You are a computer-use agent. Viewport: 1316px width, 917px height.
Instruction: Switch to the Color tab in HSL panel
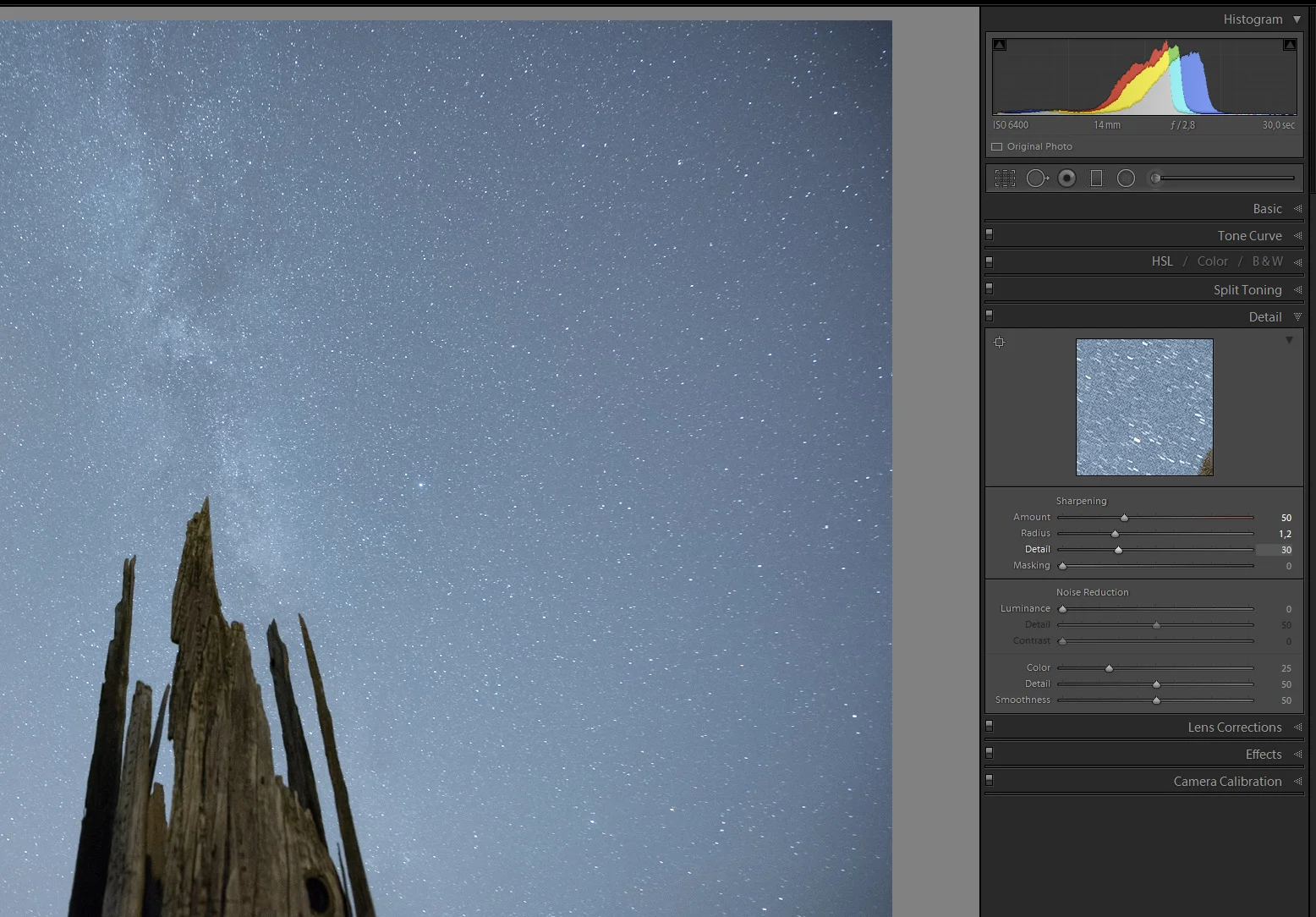click(1212, 261)
